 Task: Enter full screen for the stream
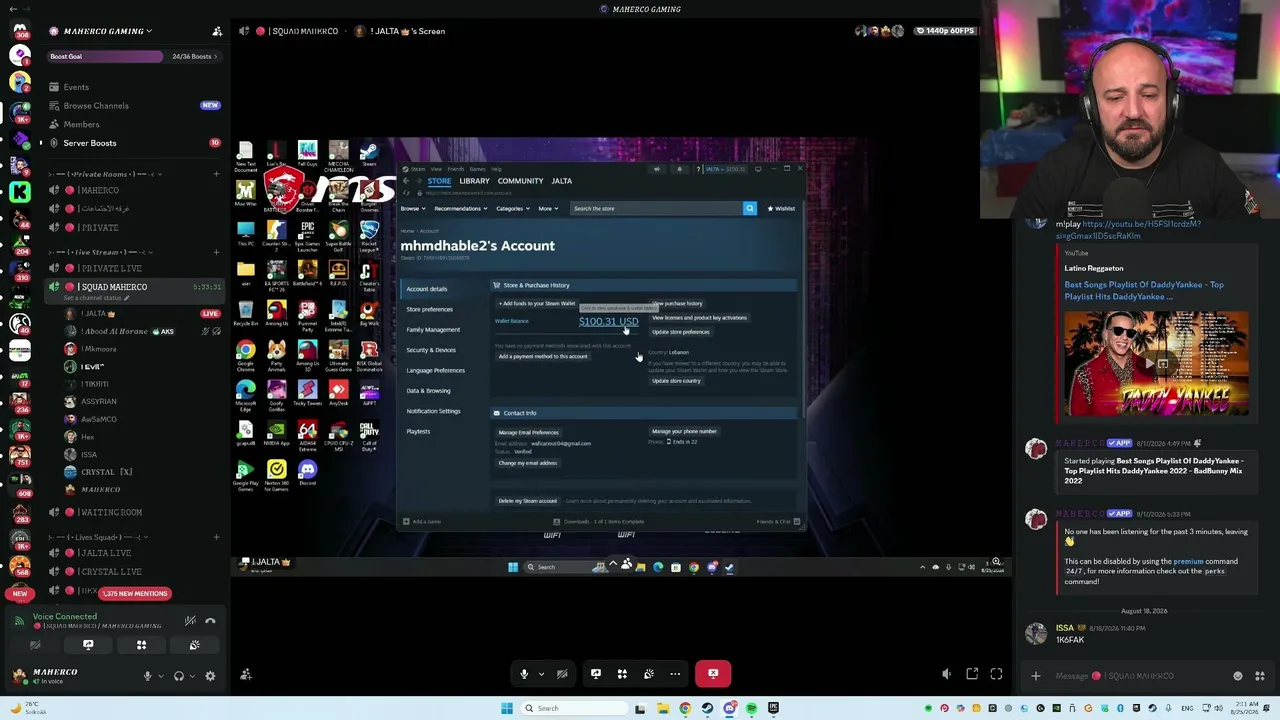point(996,674)
